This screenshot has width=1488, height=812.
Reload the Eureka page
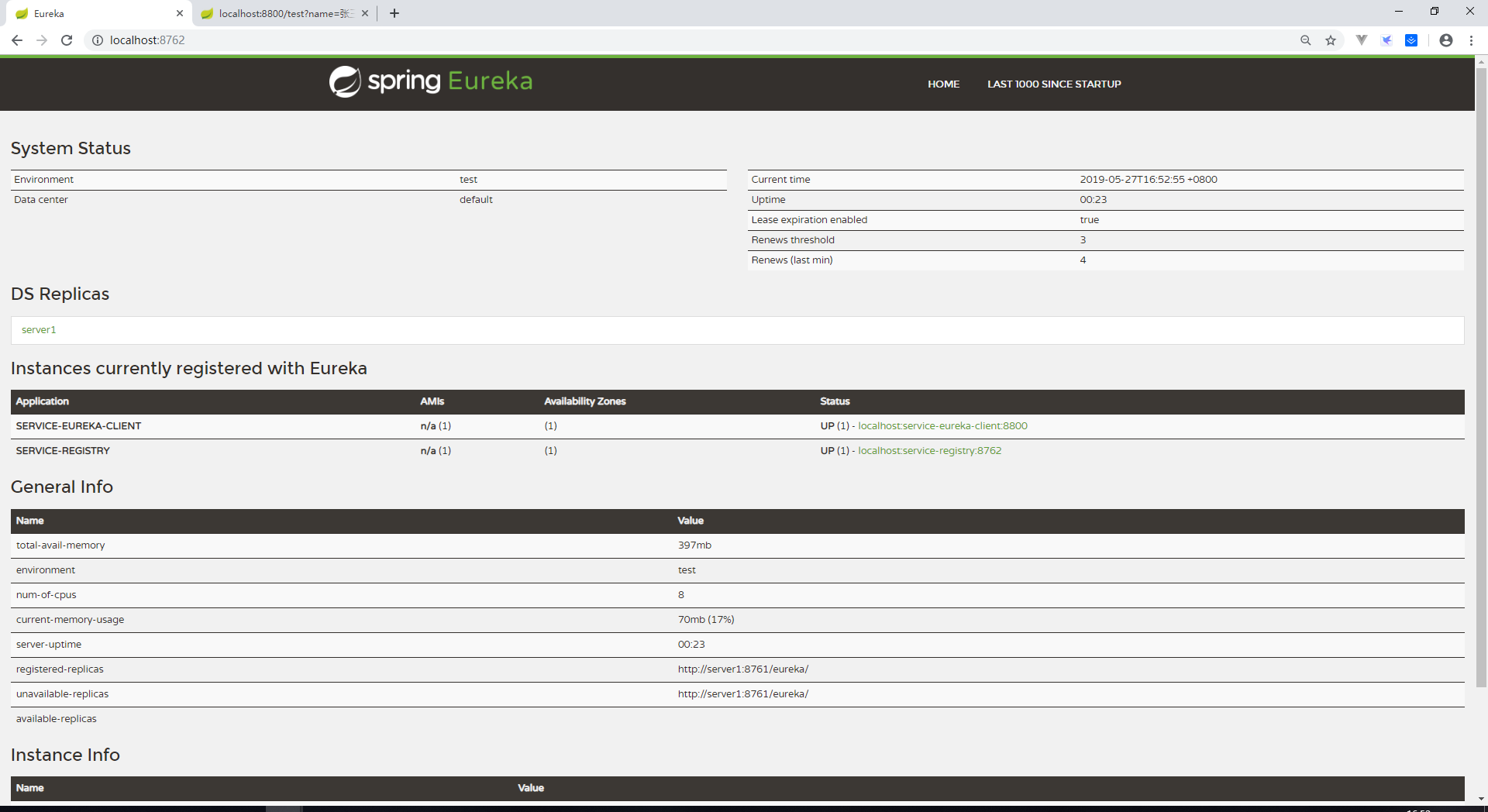[67, 40]
